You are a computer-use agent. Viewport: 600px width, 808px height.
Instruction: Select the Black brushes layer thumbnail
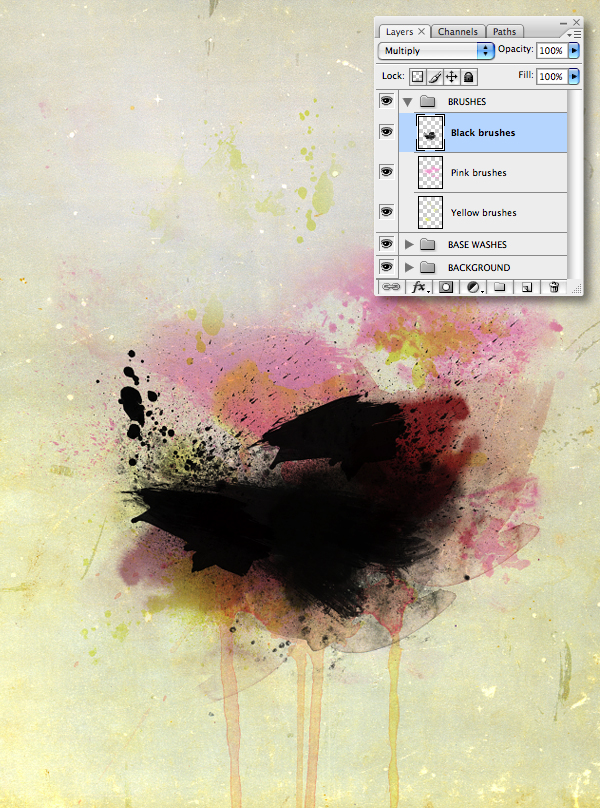430,132
